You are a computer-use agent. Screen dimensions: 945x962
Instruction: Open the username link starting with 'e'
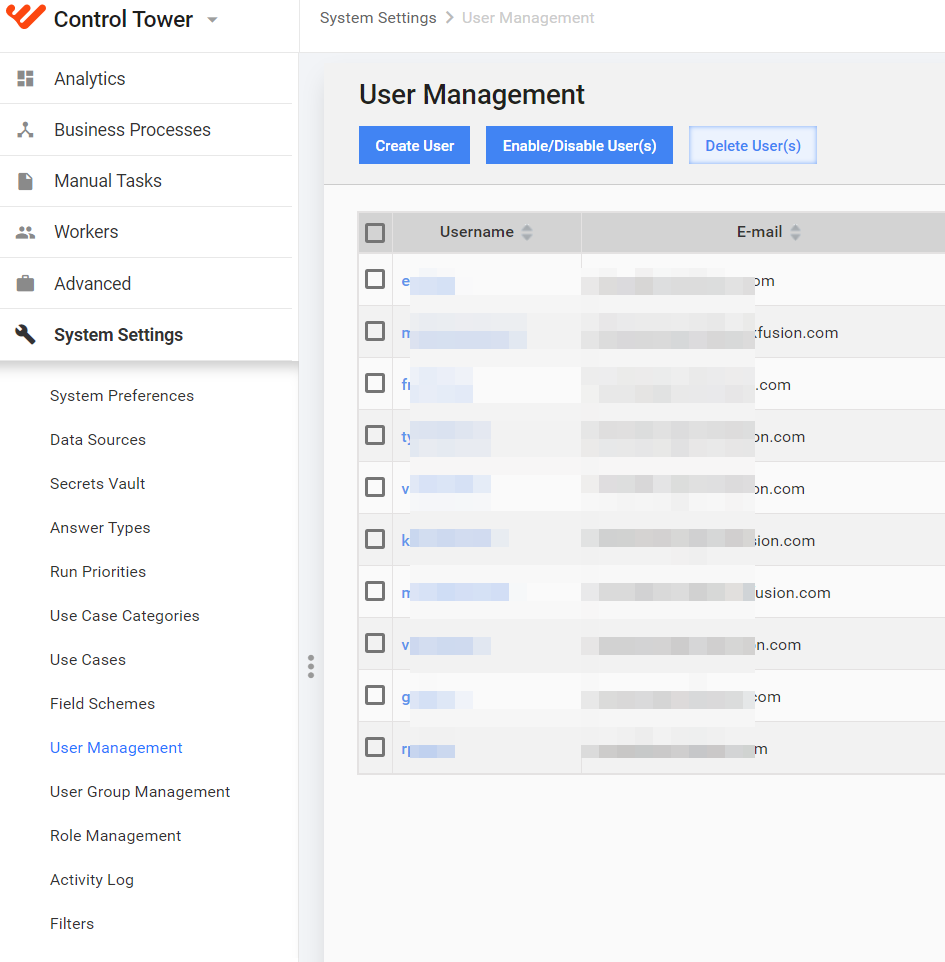pos(428,282)
